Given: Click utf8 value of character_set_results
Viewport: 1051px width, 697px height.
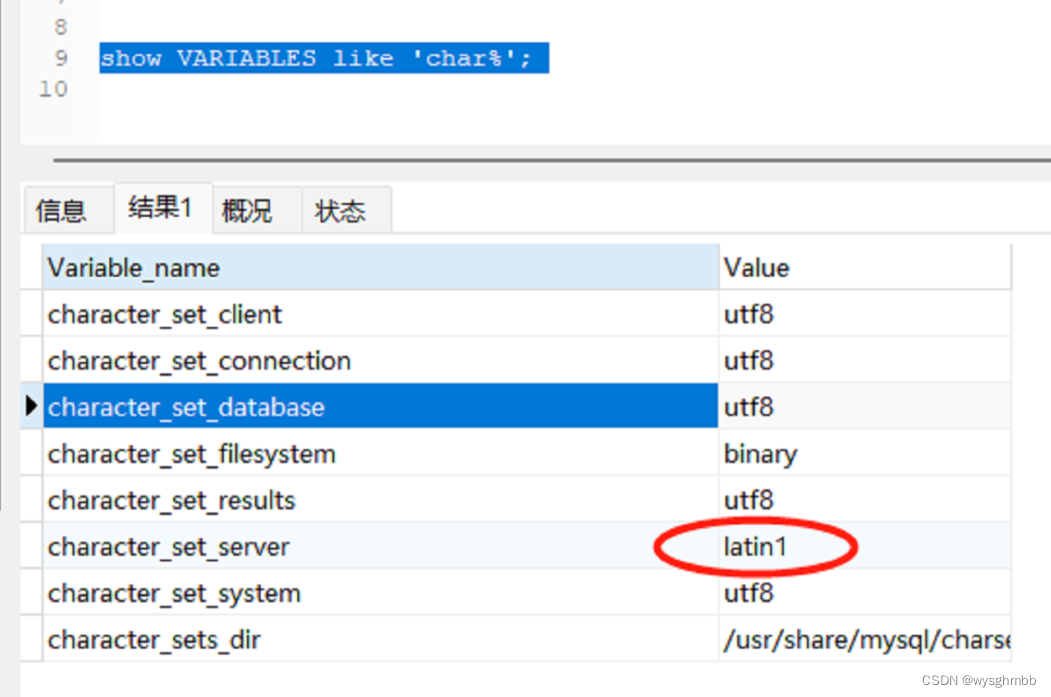Looking at the screenshot, I should coord(865,500).
